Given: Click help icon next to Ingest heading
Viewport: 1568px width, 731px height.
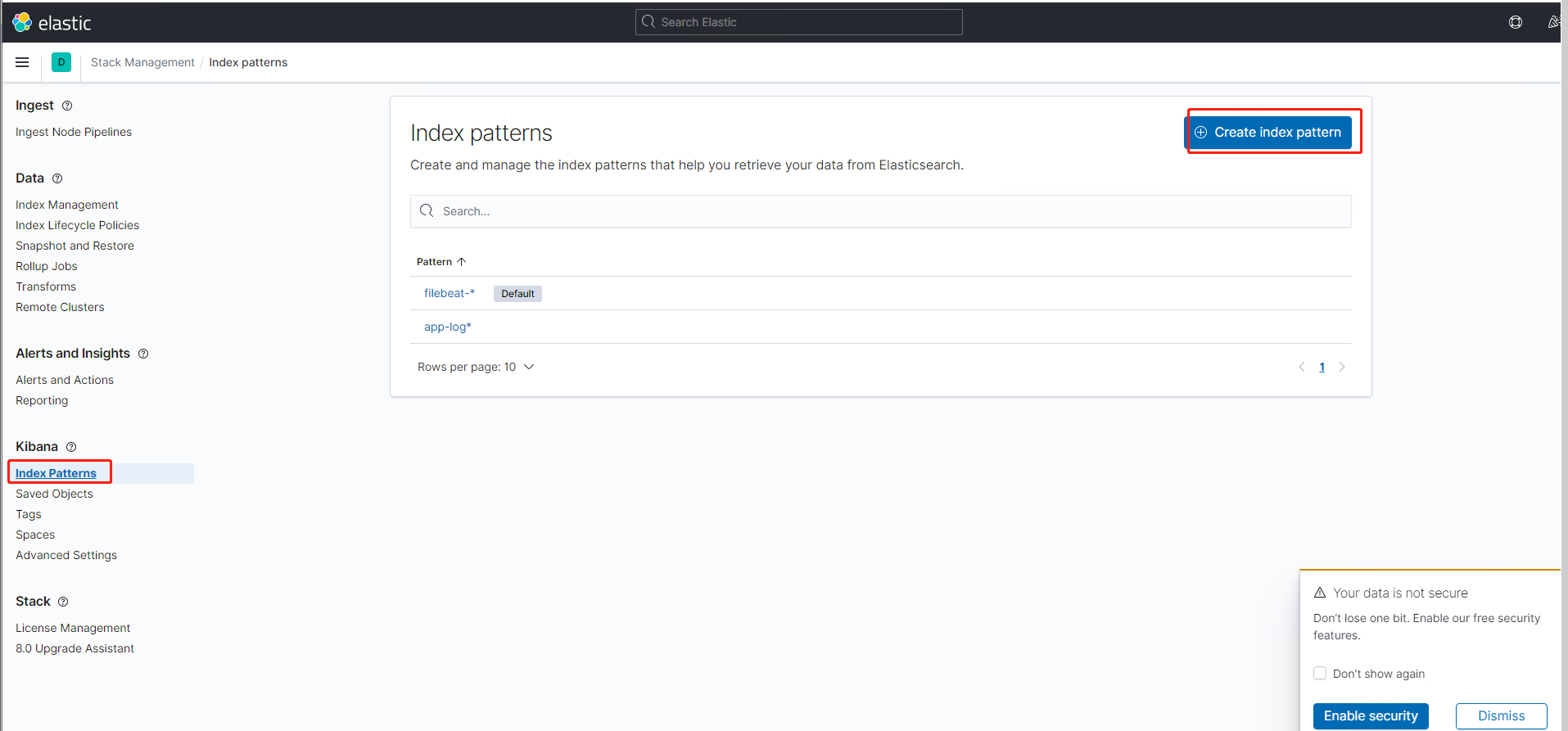Looking at the screenshot, I should [67, 106].
